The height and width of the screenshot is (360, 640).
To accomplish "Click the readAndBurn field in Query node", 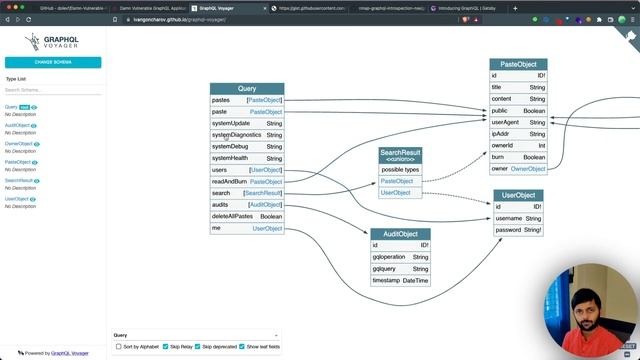I will point(247,182).
